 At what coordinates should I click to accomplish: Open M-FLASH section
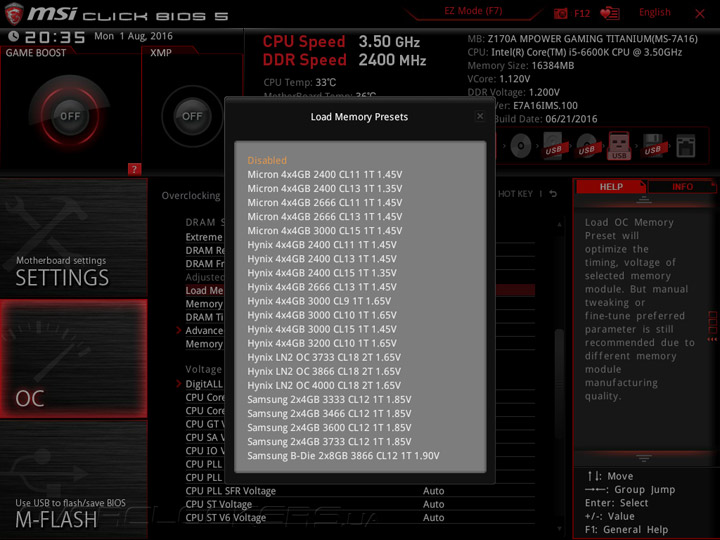point(73,480)
